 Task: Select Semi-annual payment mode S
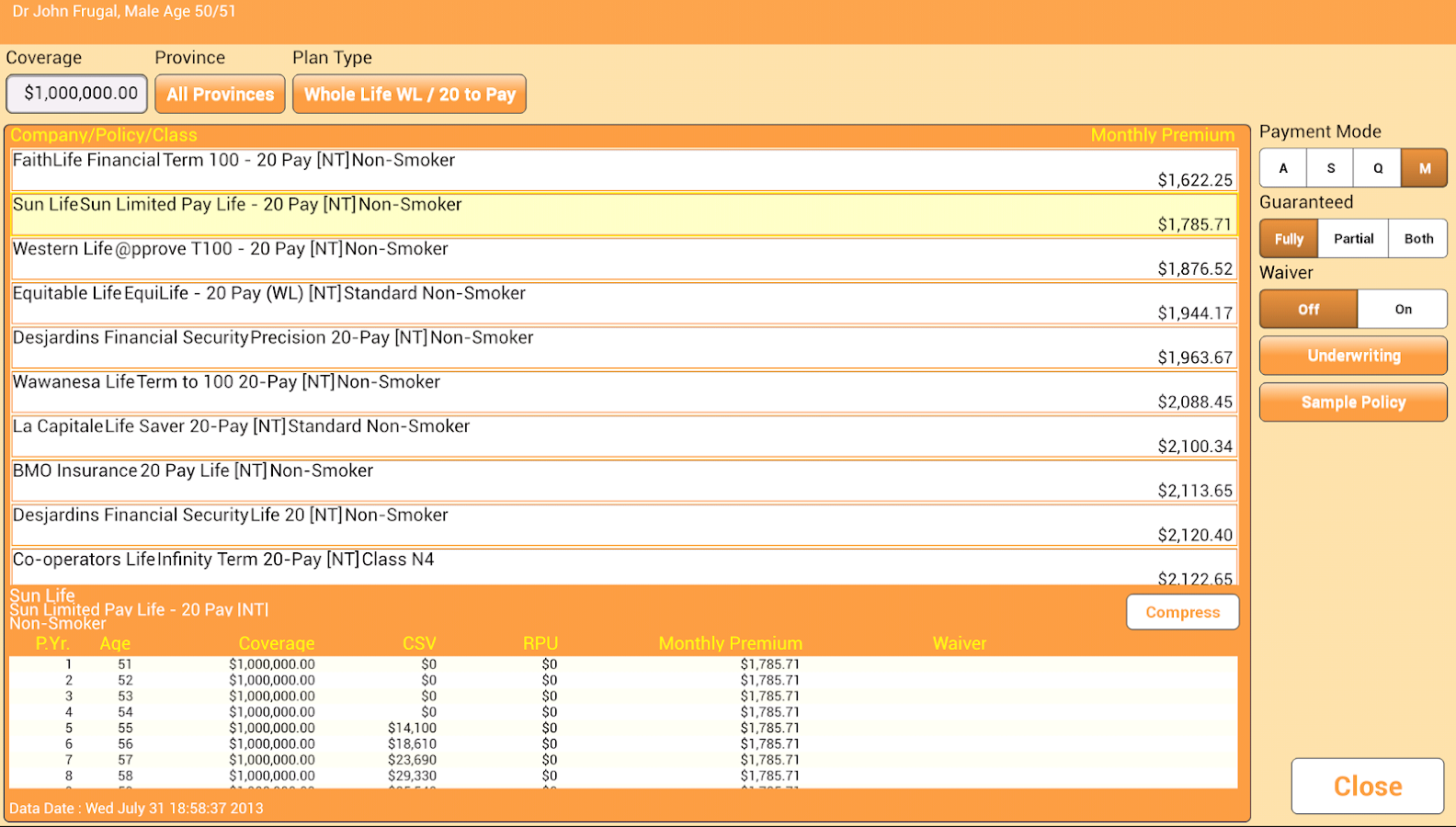click(1330, 168)
